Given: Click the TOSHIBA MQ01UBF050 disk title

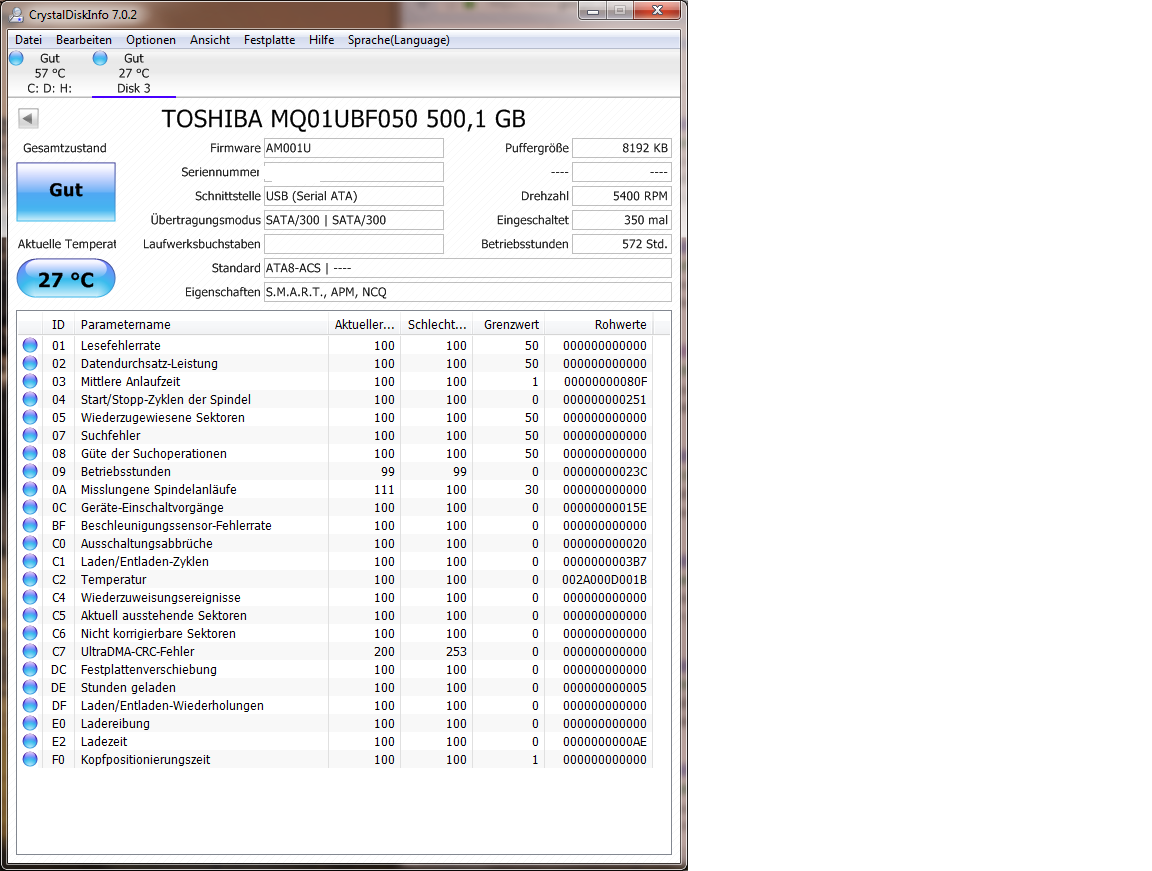Looking at the screenshot, I should (343, 119).
